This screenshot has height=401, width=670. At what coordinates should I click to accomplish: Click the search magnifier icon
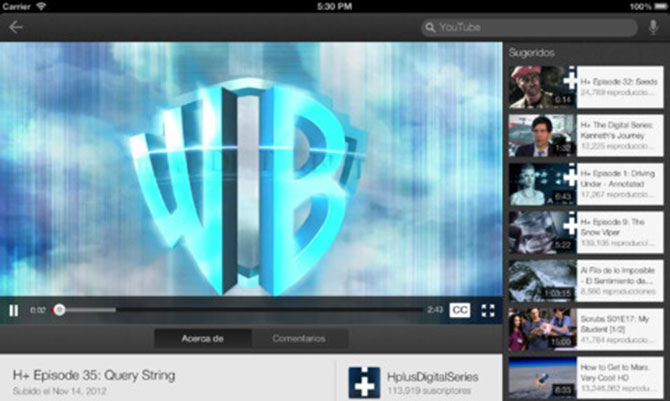[430, 27]
